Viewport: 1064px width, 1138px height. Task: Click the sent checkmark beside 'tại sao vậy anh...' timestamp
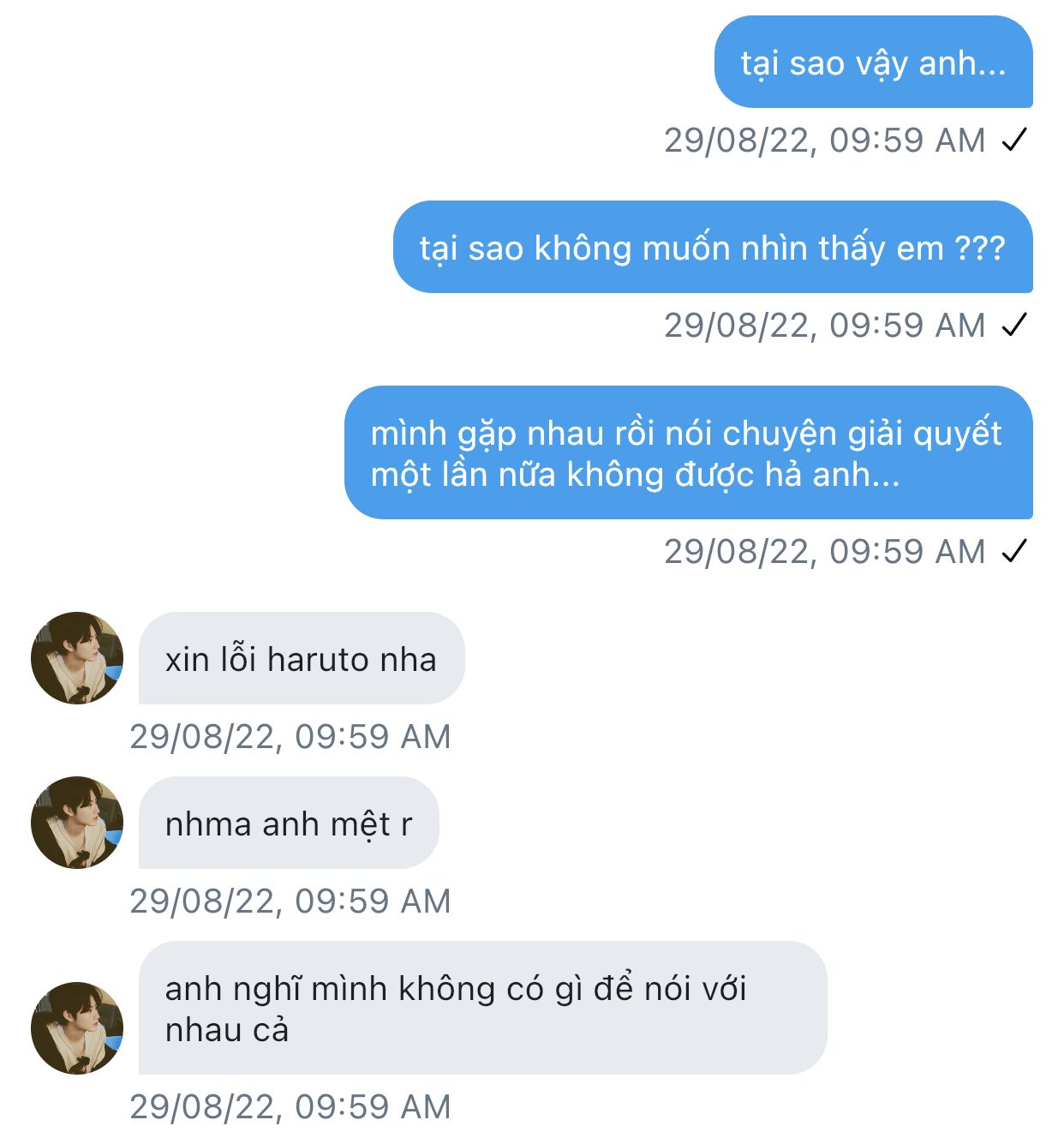pyautogui.click(x=1014, y=140)
